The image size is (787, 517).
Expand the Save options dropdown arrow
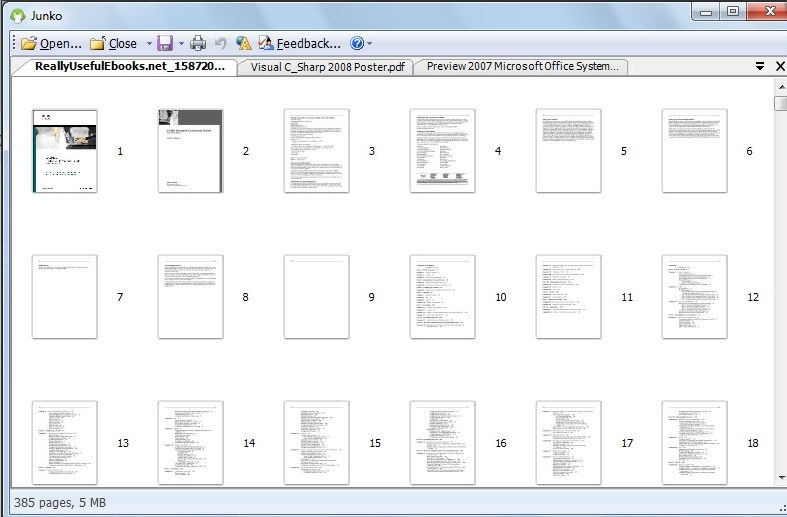(181, 44)
